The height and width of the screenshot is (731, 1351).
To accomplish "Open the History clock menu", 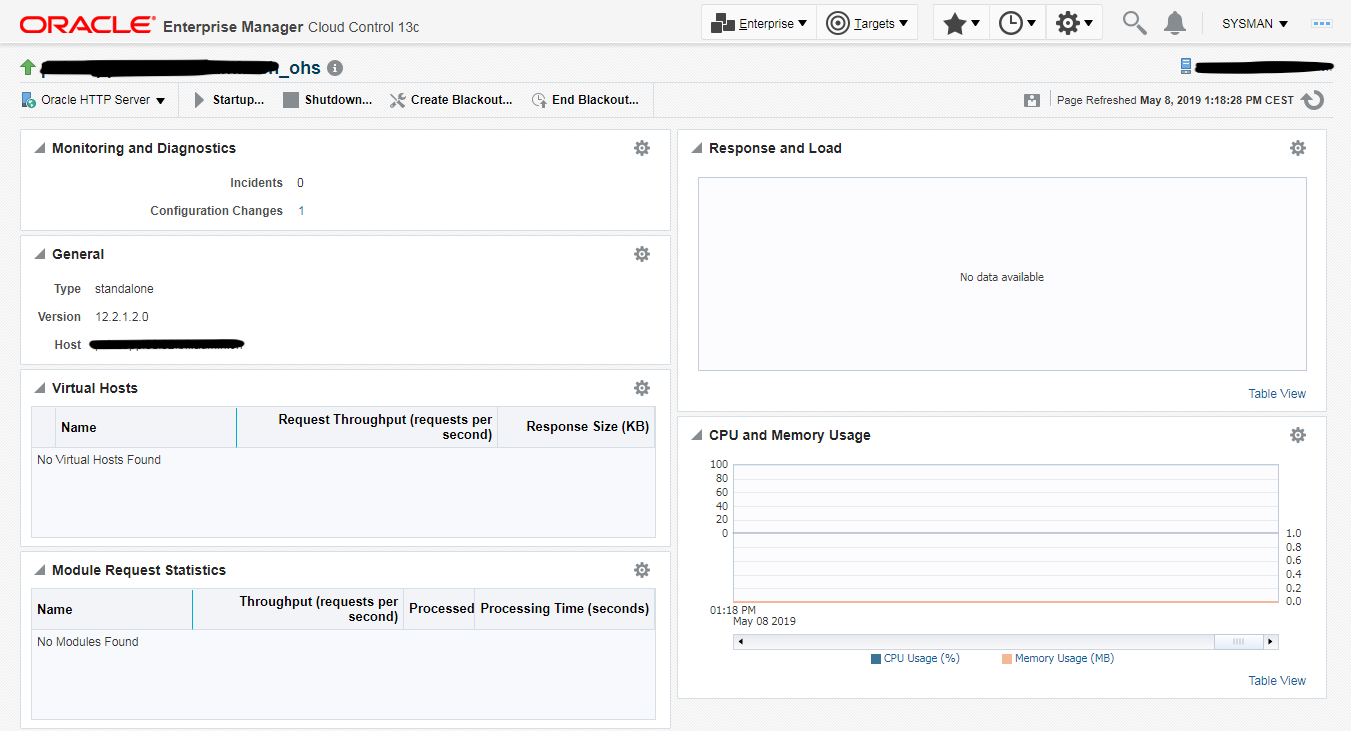I will point(1017,23).
